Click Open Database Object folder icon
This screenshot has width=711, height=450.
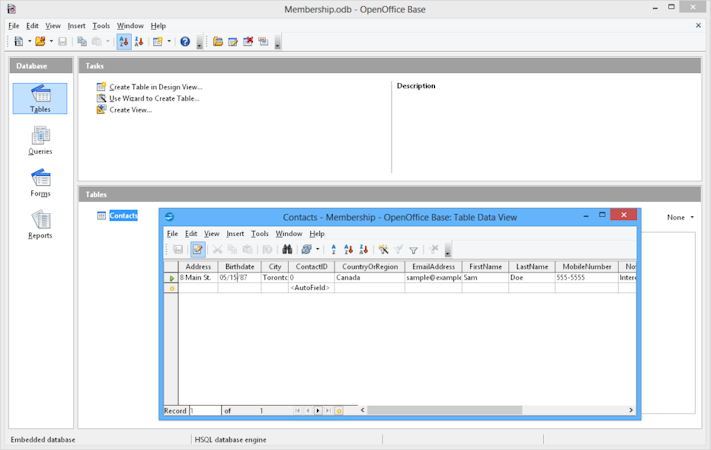(x=218, y=41)
